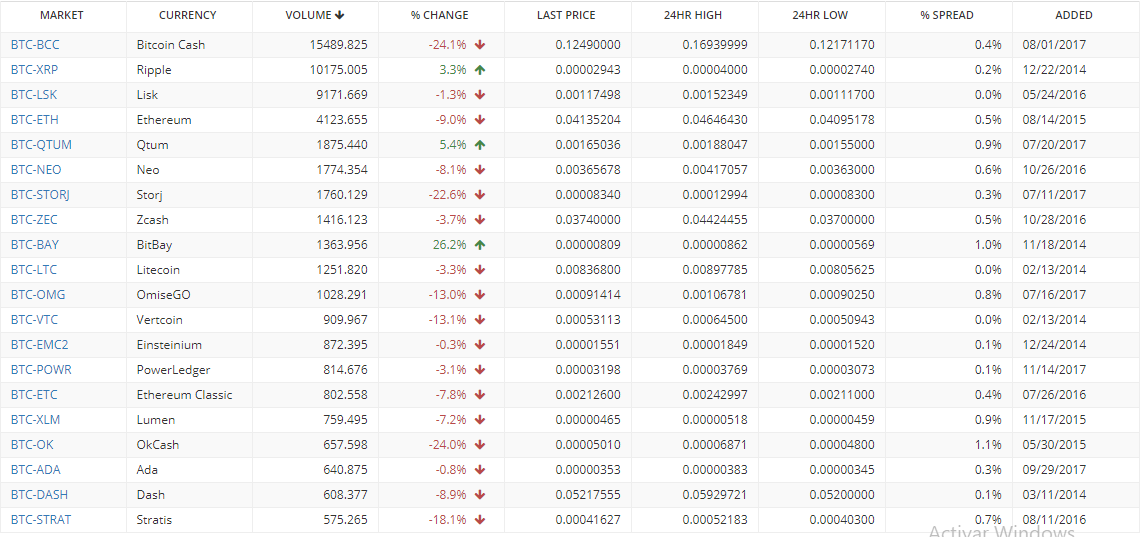Open the BTC-BCC market link
This screenshot has width=1141, height=537.
[x=35, y=45]
